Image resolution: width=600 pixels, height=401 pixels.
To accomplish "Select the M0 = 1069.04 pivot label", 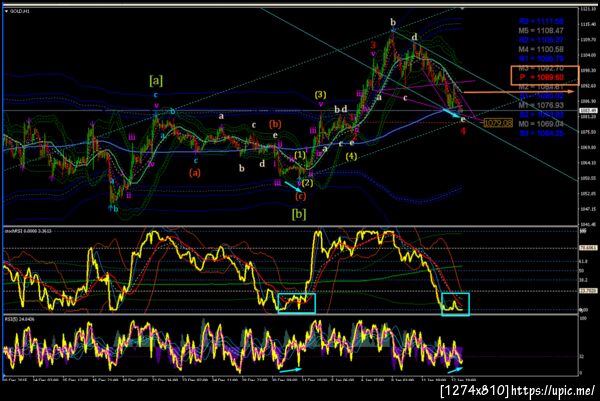I will click(x=541, y=124).
